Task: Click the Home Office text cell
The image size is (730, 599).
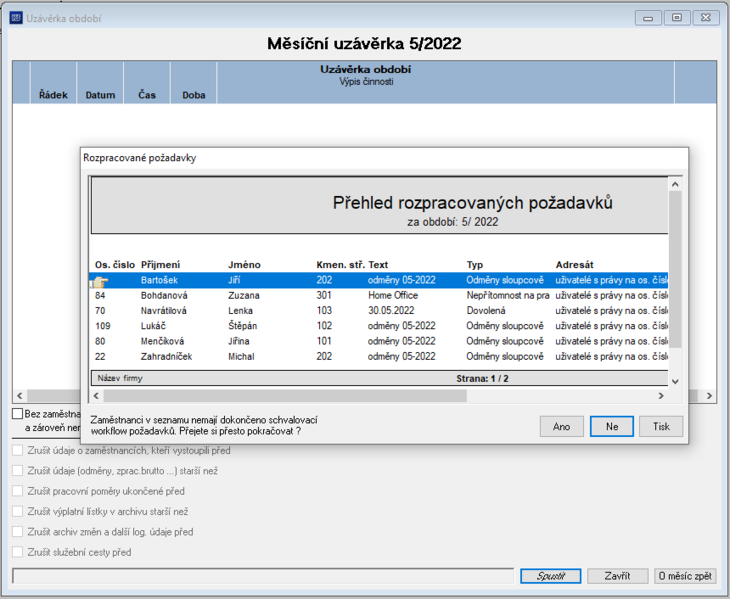Action: pos(393,296)
